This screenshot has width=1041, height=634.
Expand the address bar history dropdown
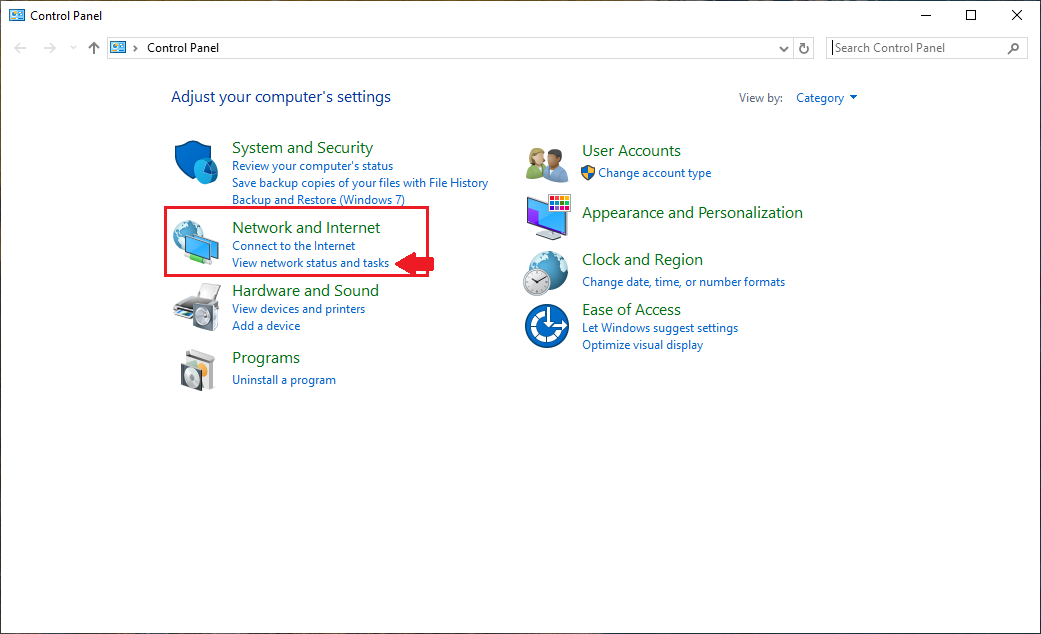pyautogui.click(x=783, y=48)
